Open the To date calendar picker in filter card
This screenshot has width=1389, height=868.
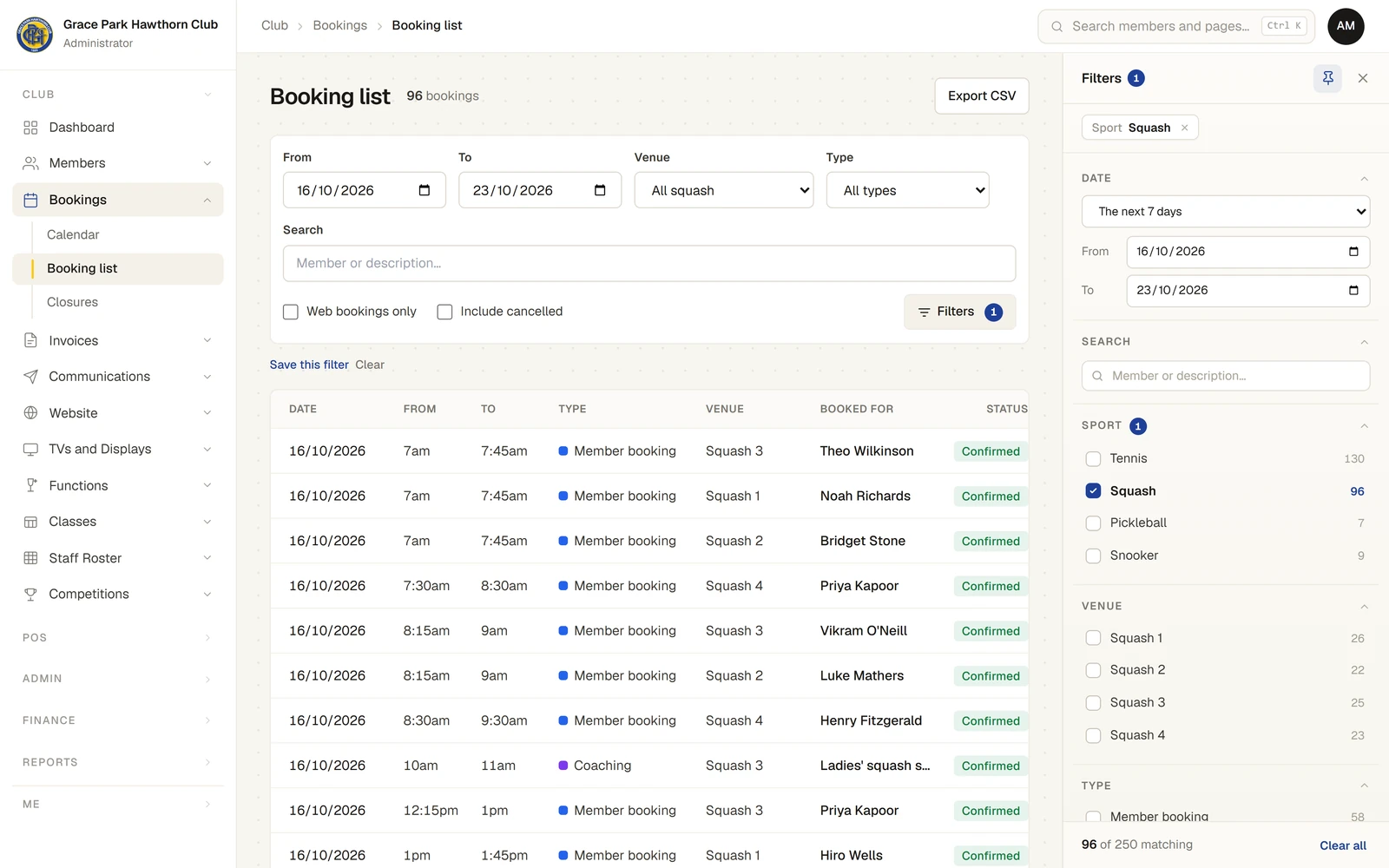[x=600, y=190]
